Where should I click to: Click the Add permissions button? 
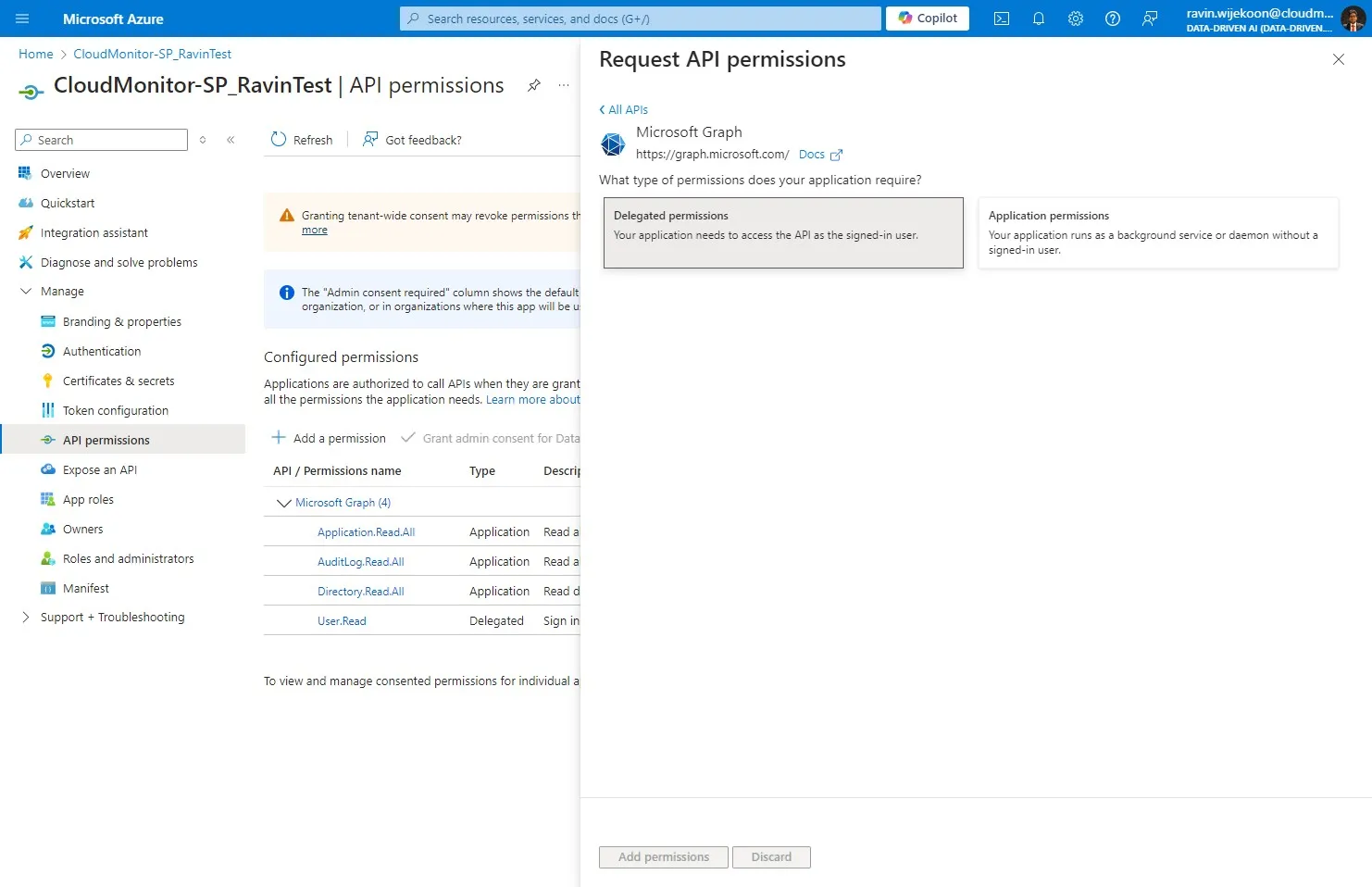[x=664, y=857]
